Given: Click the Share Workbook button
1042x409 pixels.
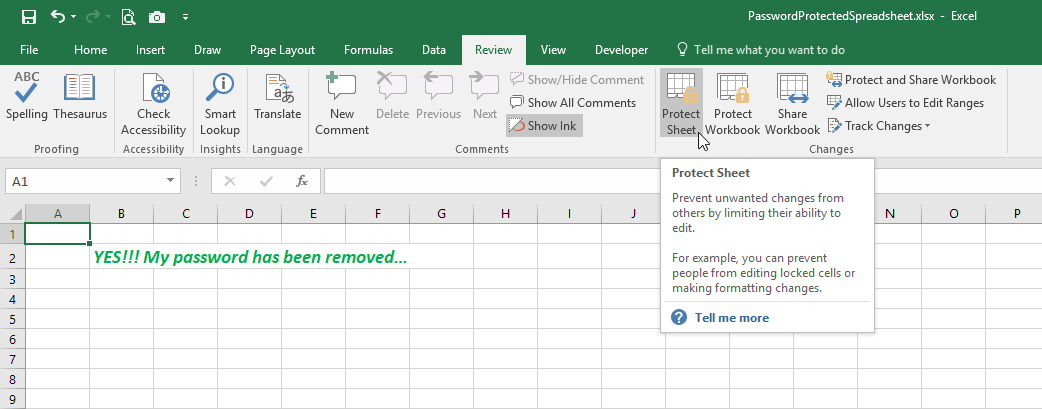Looking at the screenshot, I should coord(792,104).
